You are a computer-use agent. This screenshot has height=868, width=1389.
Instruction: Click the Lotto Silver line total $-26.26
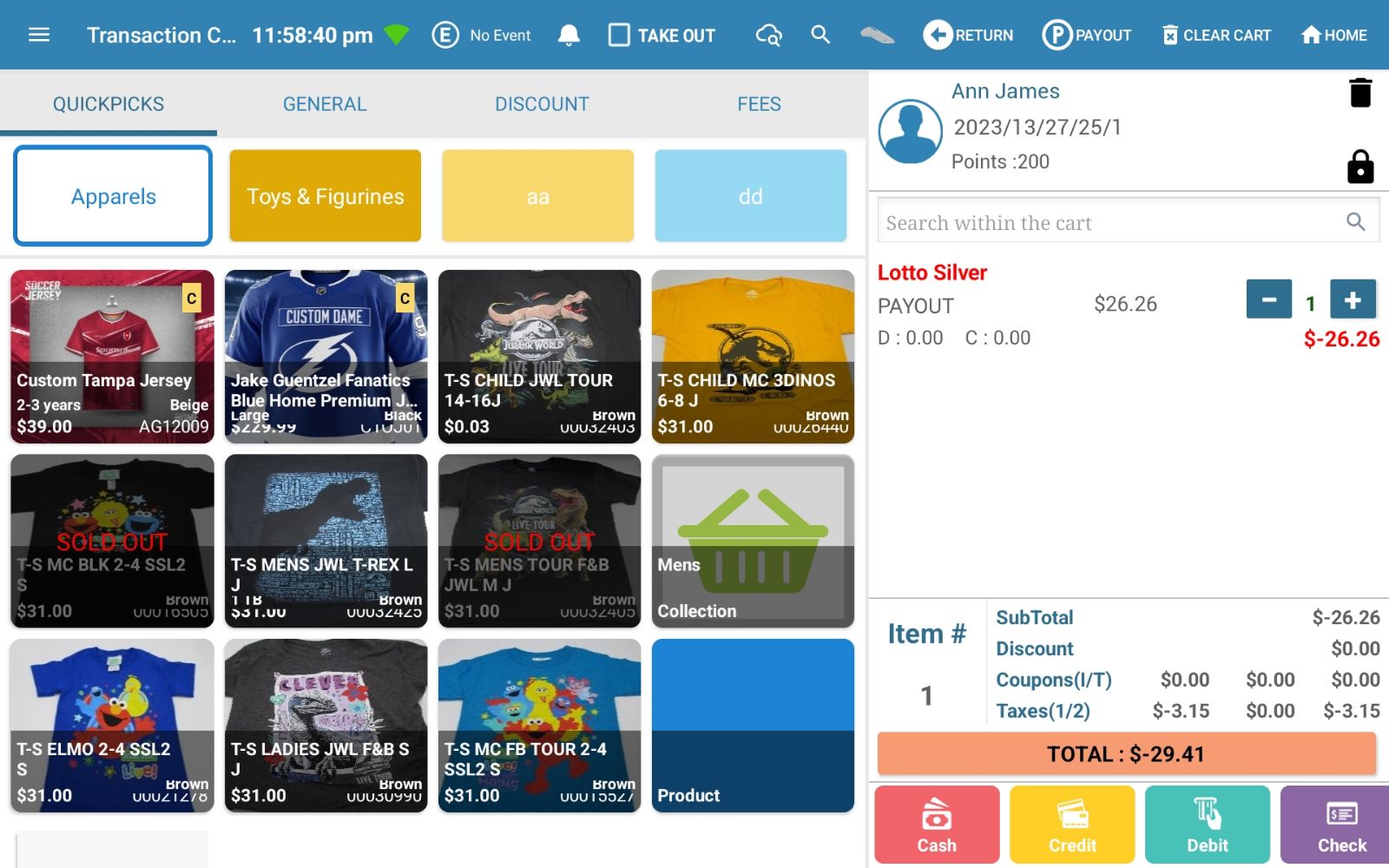tap(1341, 339)
